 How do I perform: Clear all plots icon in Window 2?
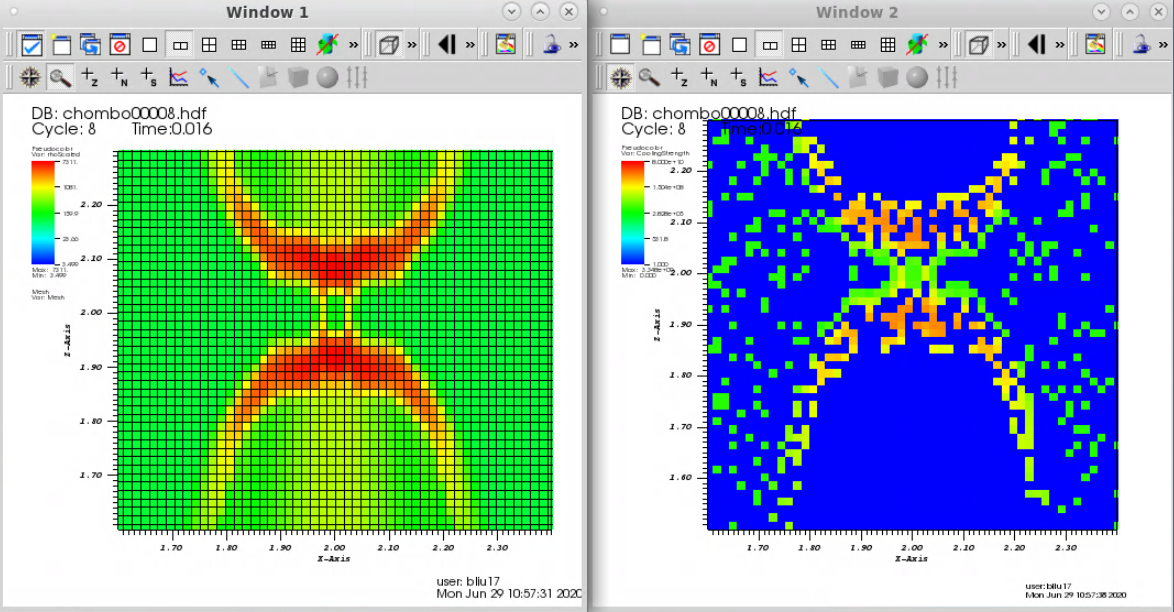917,45
